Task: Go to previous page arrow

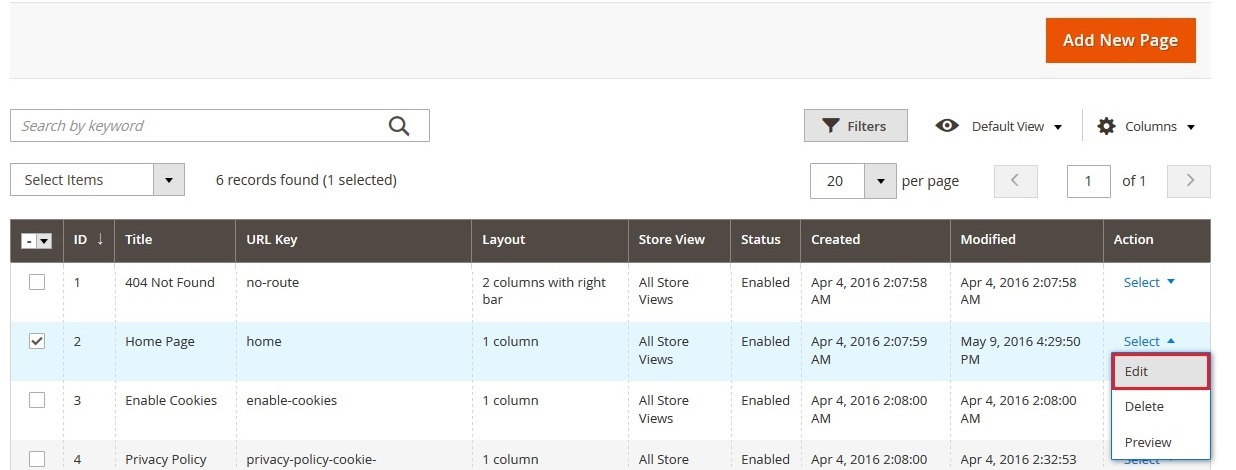Action: pyautogui.click(x=1015, y=181)
